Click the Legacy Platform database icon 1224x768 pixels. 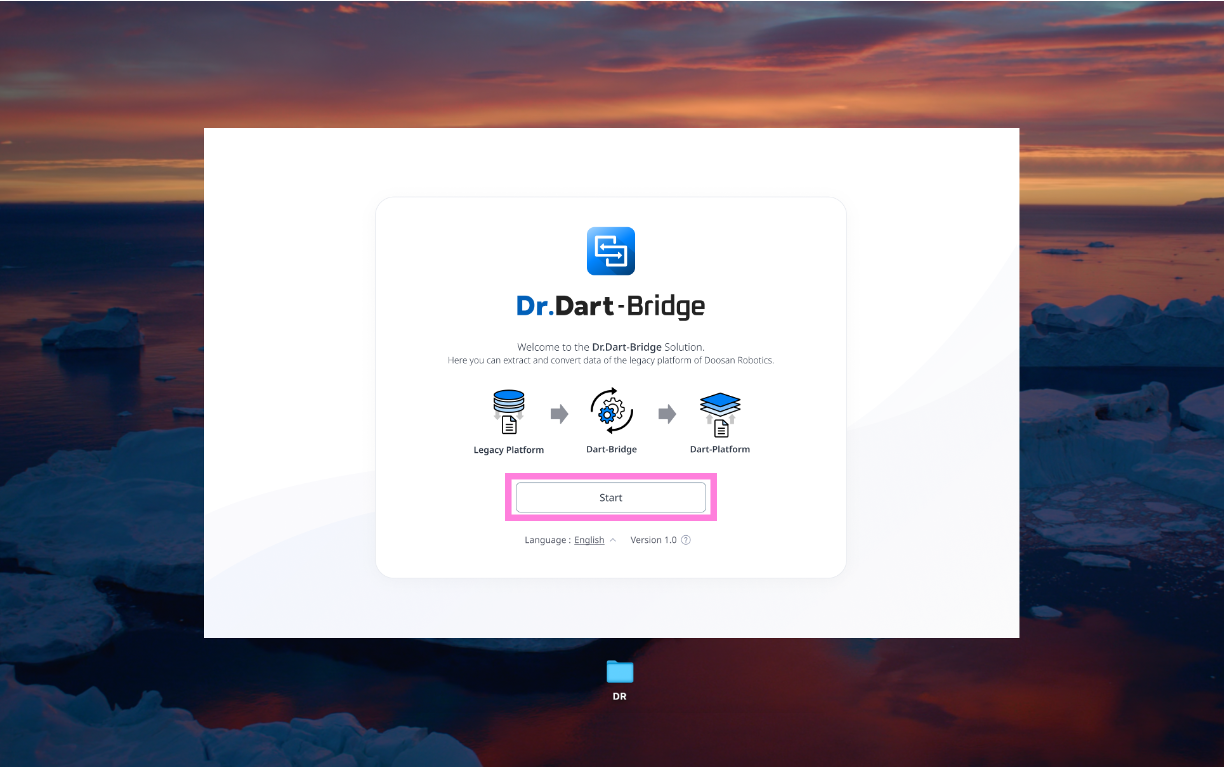coord(509,412)
